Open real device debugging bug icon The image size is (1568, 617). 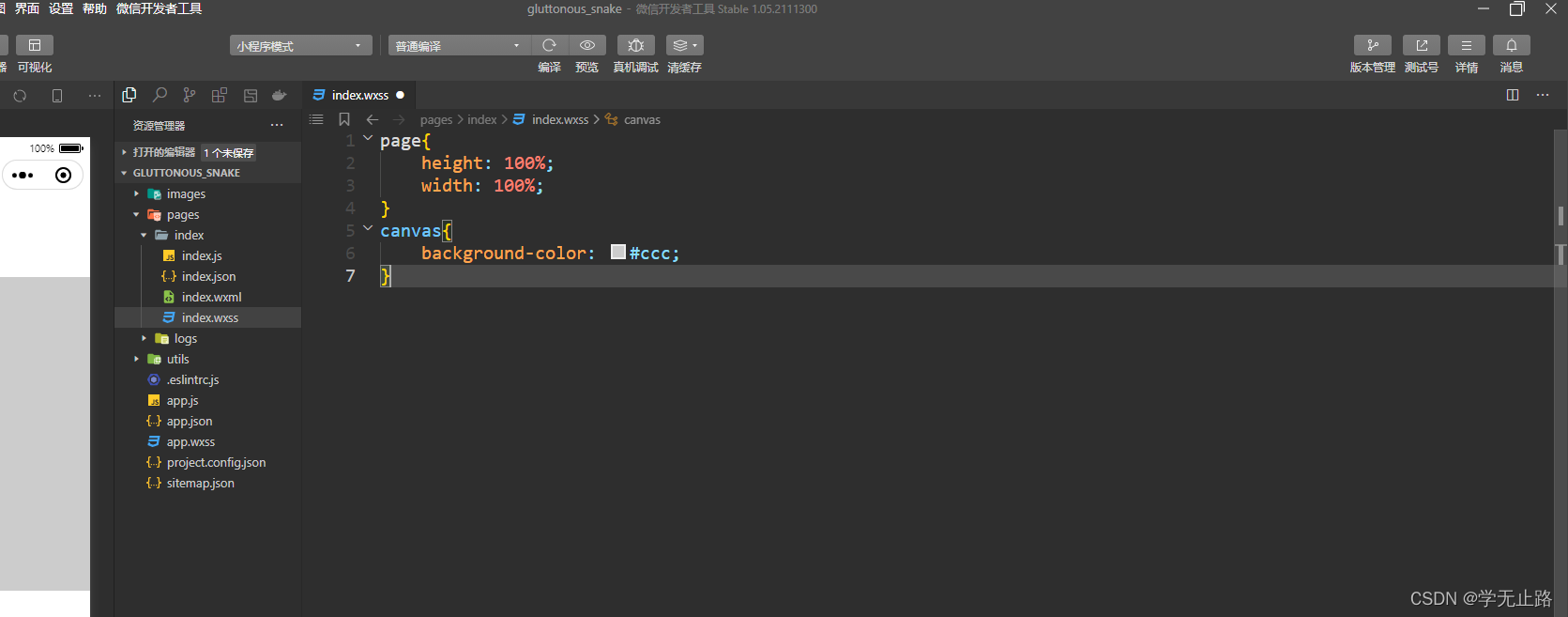[635, 45]
